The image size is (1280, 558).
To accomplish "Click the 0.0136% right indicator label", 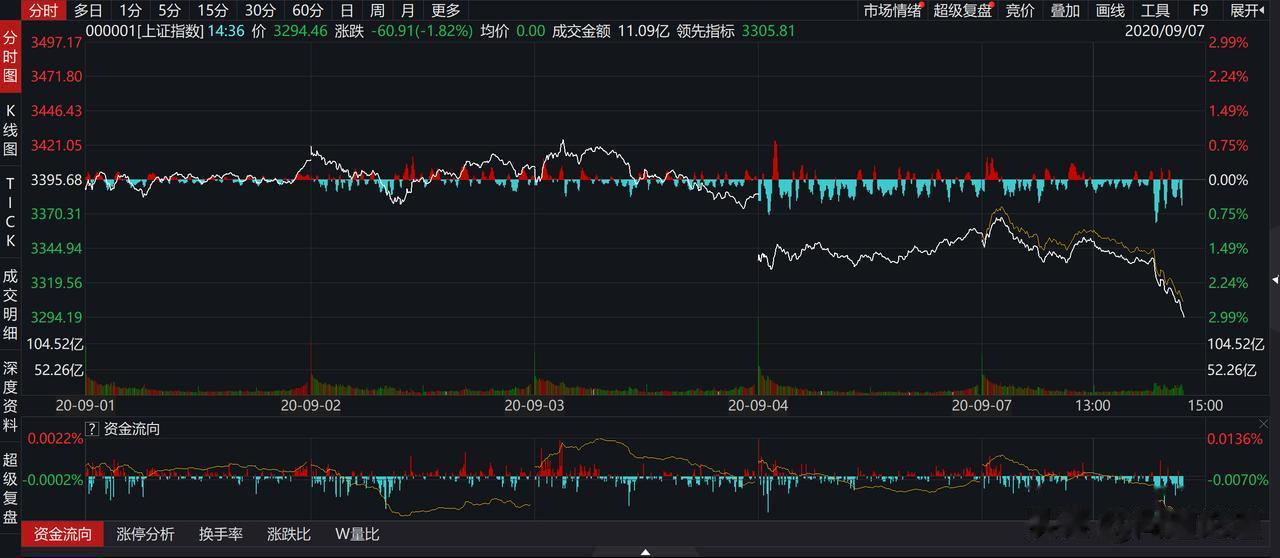I will 1235,439.
